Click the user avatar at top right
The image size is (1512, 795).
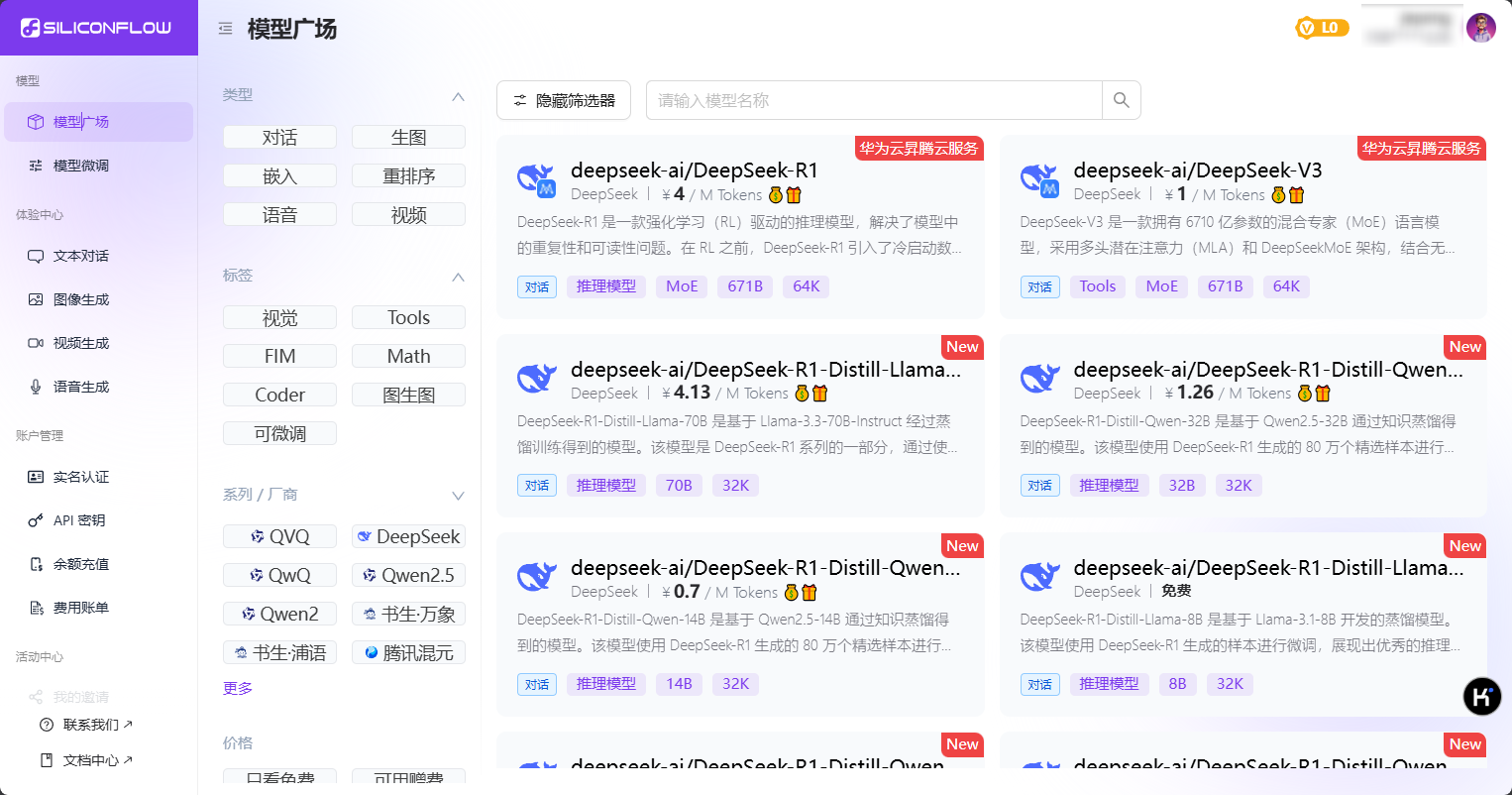click(1480, 28)
